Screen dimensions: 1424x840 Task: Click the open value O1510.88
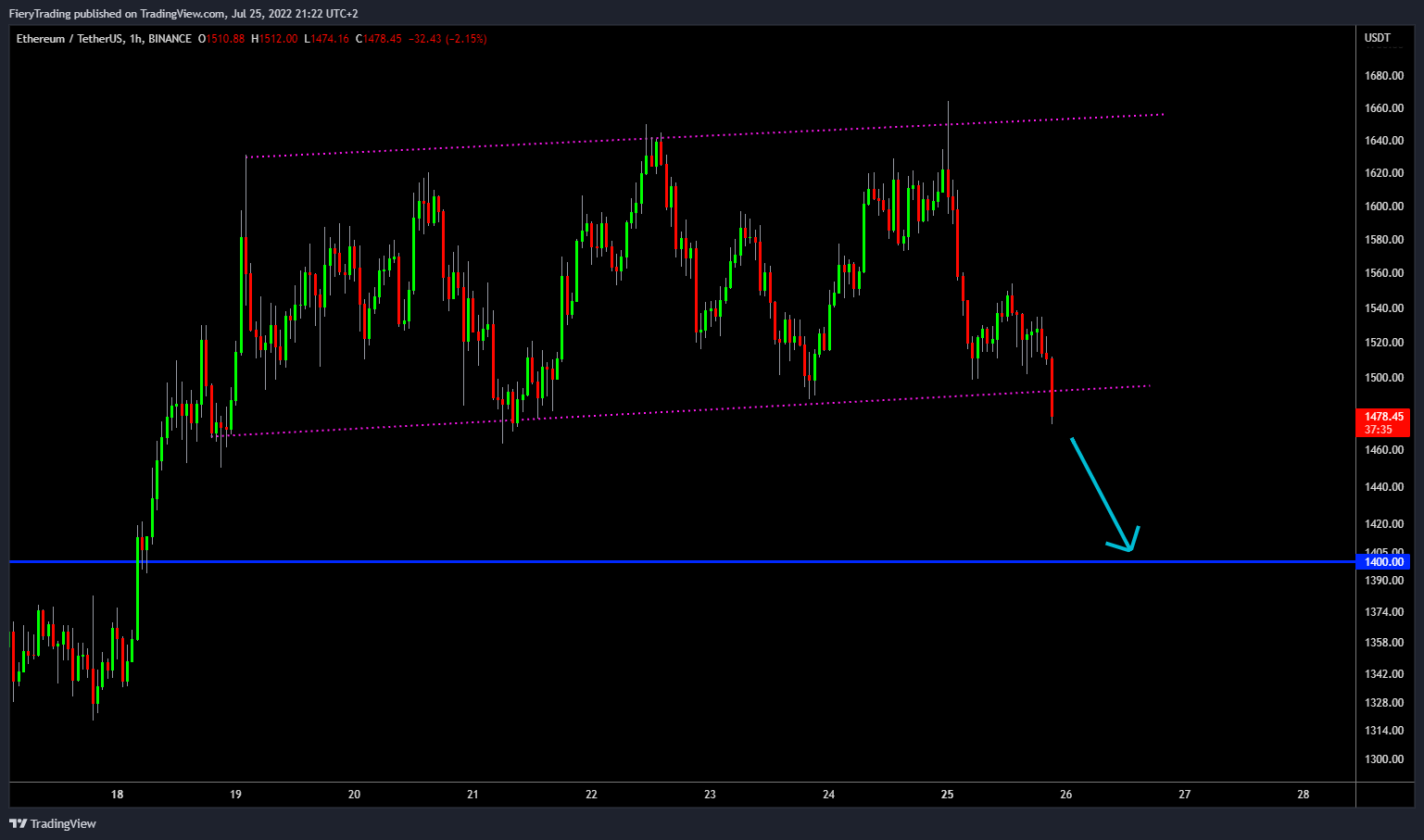click(221, 39)
